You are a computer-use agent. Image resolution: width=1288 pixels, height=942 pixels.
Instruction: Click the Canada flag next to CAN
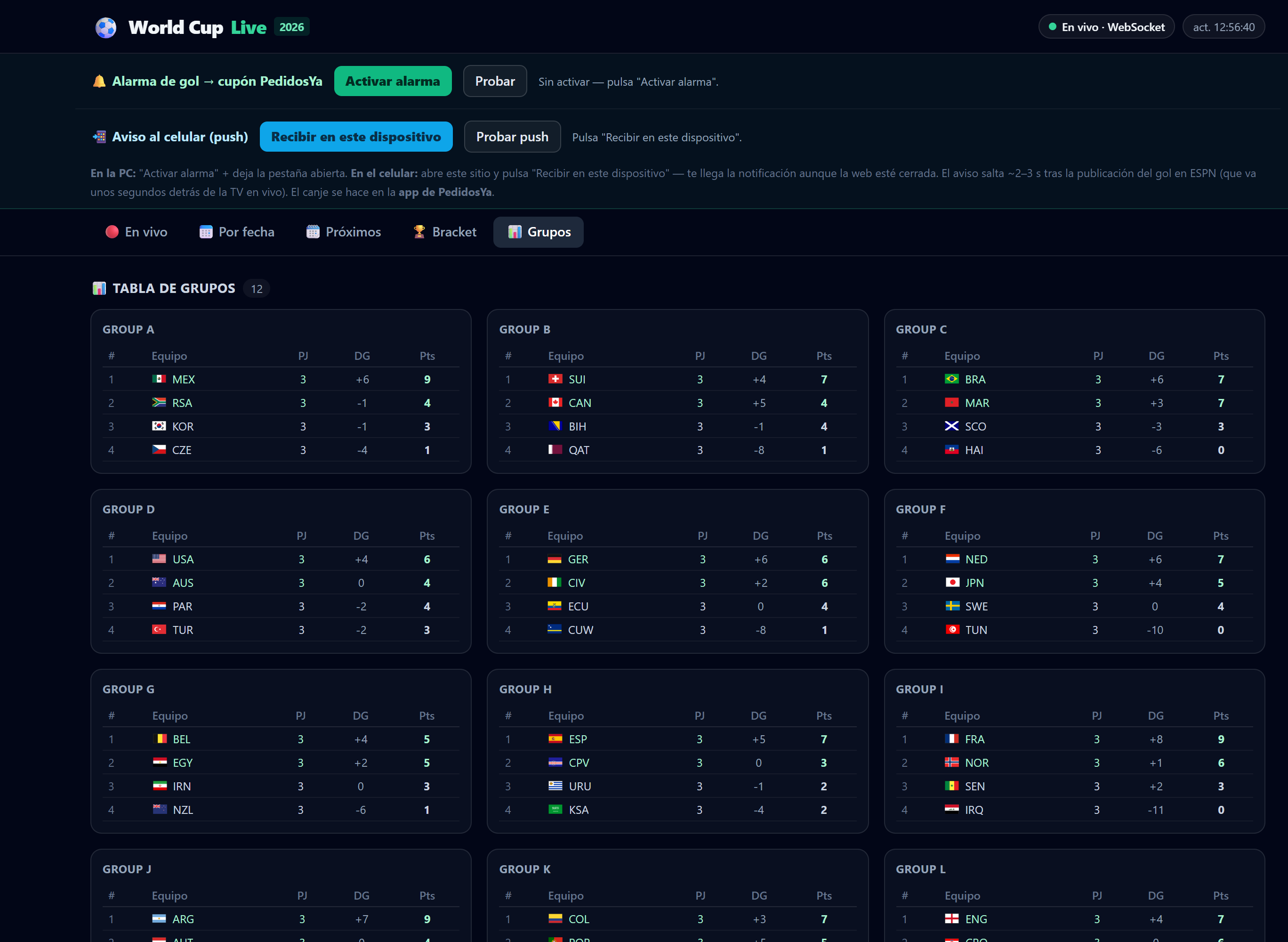(x=555, y=403)
